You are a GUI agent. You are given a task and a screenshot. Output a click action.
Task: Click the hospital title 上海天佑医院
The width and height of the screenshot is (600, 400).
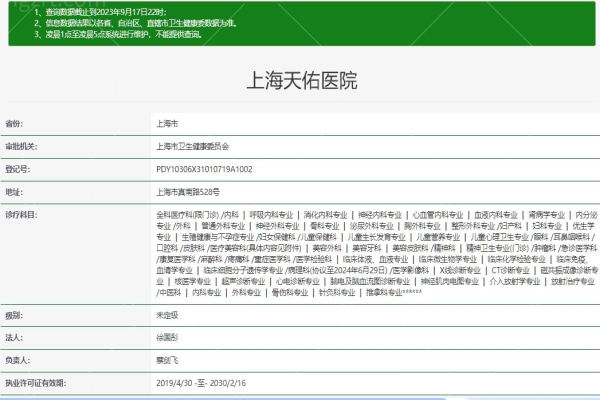pyautogui.click(x=302, y=80)
